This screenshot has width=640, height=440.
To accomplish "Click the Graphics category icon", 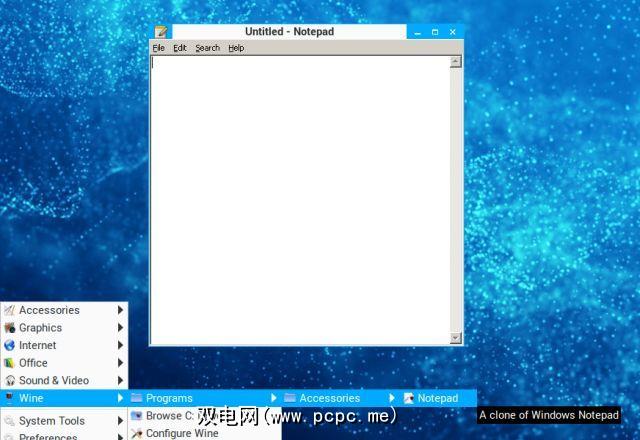I will click(x=9, y=328).
